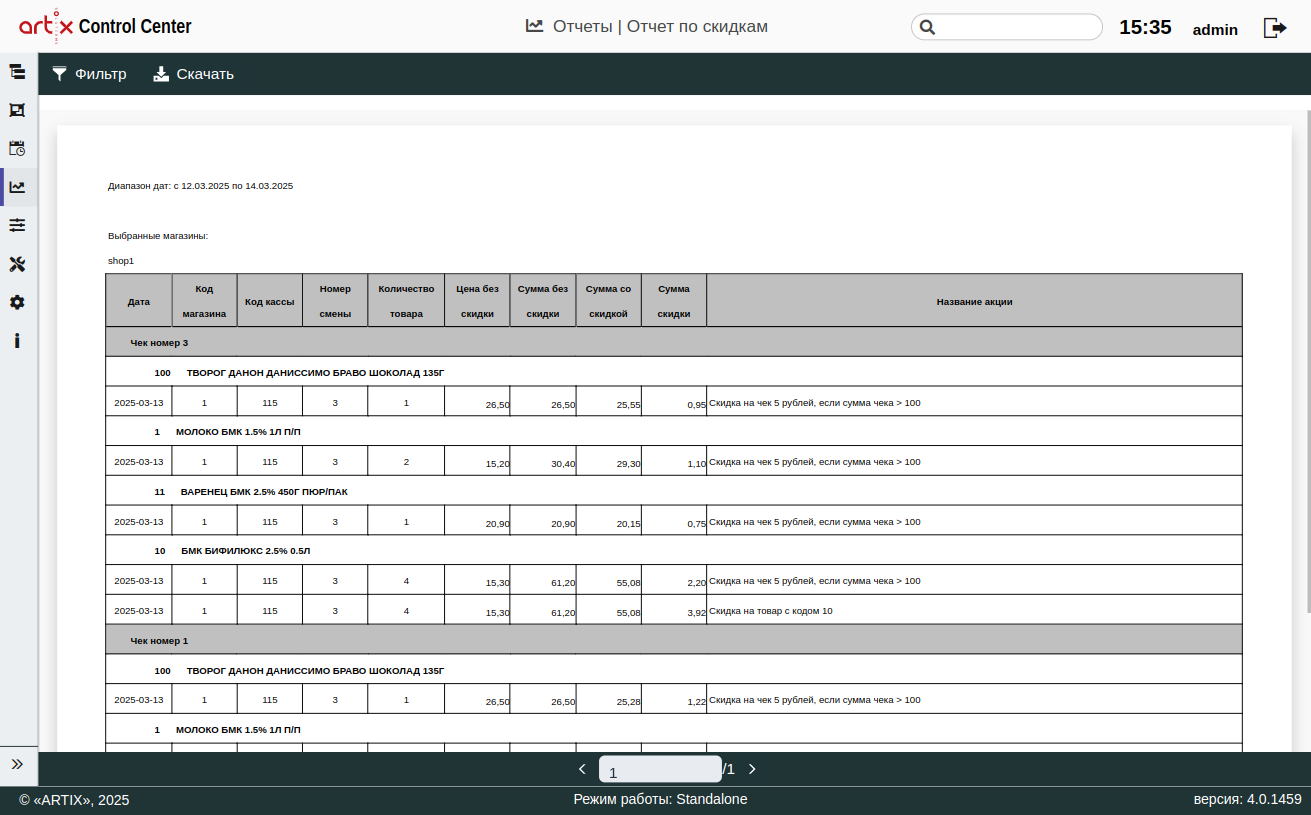
Task: Click the версия: 4.0.1459 status text
Action: pyautogui.click(x=1247, y=799)
